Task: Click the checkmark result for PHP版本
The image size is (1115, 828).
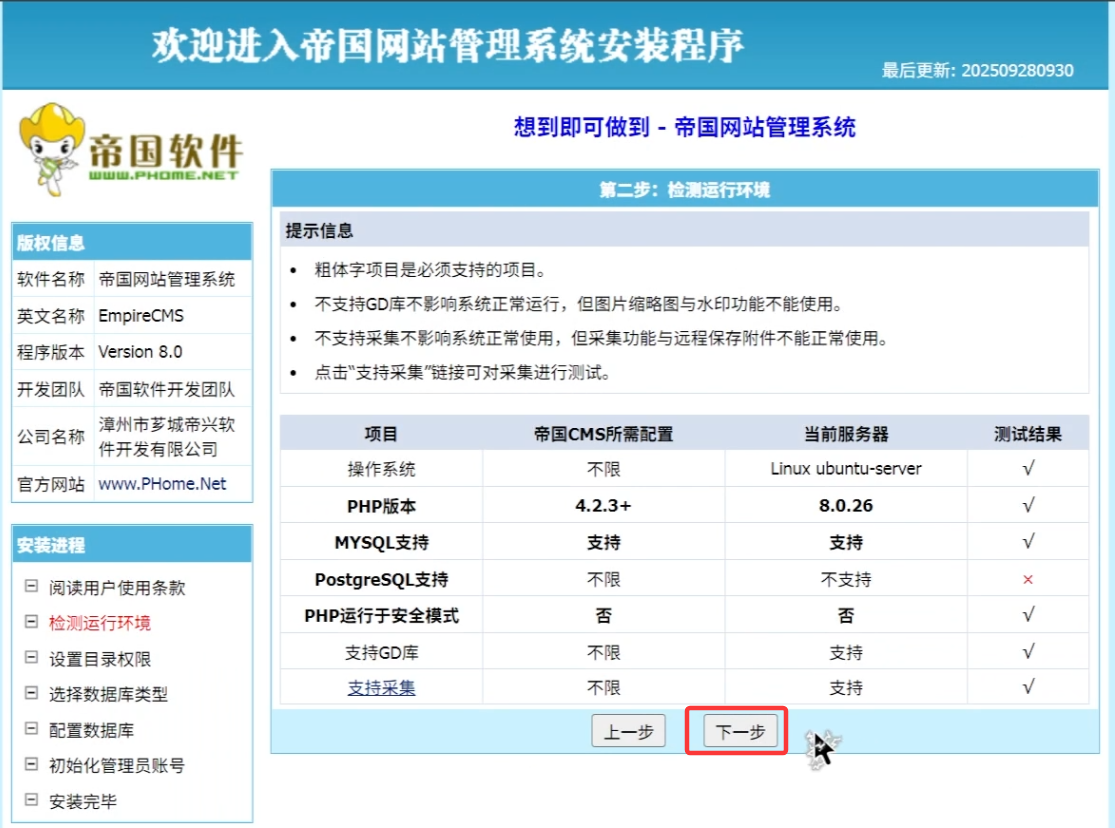Action: [1028, 506]
